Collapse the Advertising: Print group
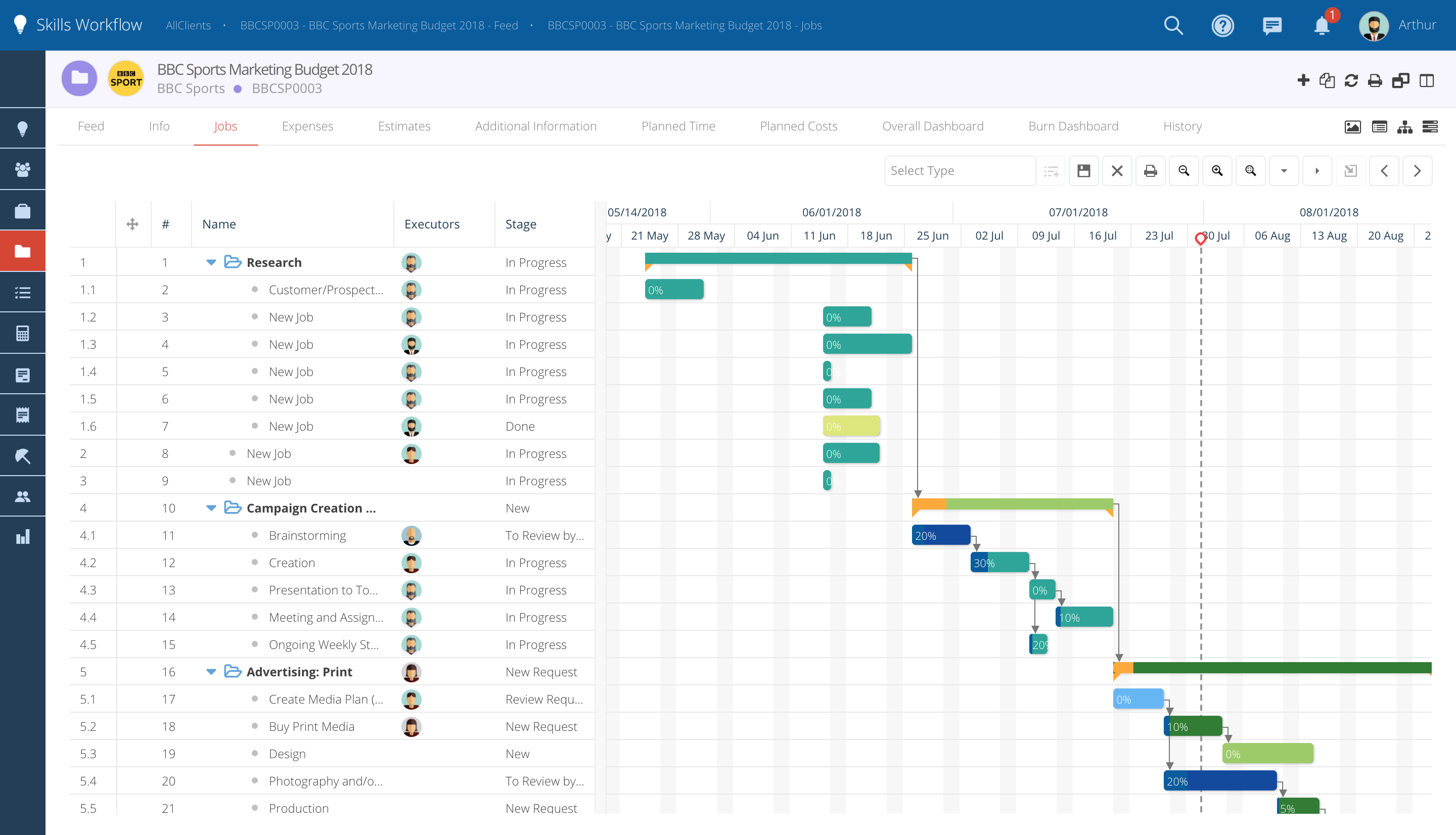 pyautogui.click(x=211, y=672)
